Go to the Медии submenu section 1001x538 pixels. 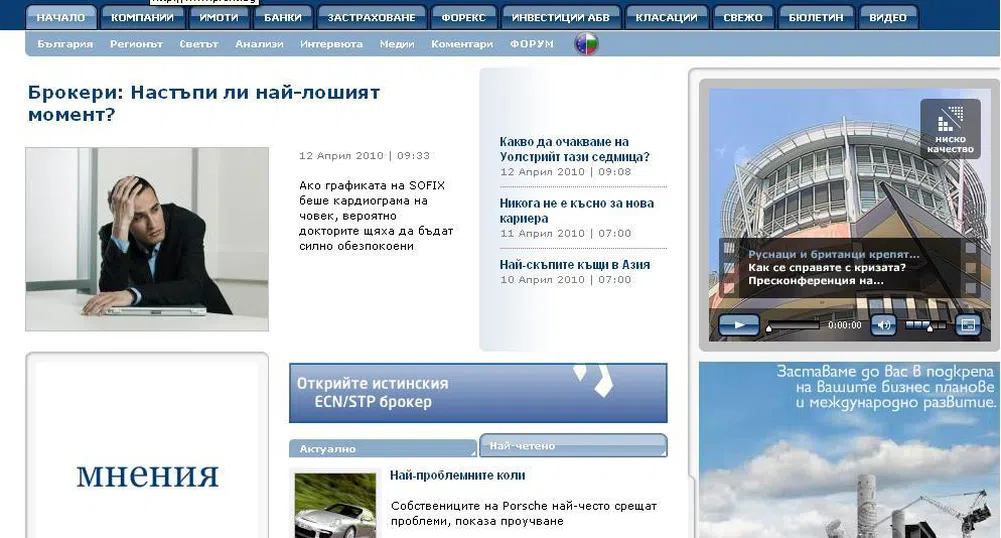(x=397, y=44)
